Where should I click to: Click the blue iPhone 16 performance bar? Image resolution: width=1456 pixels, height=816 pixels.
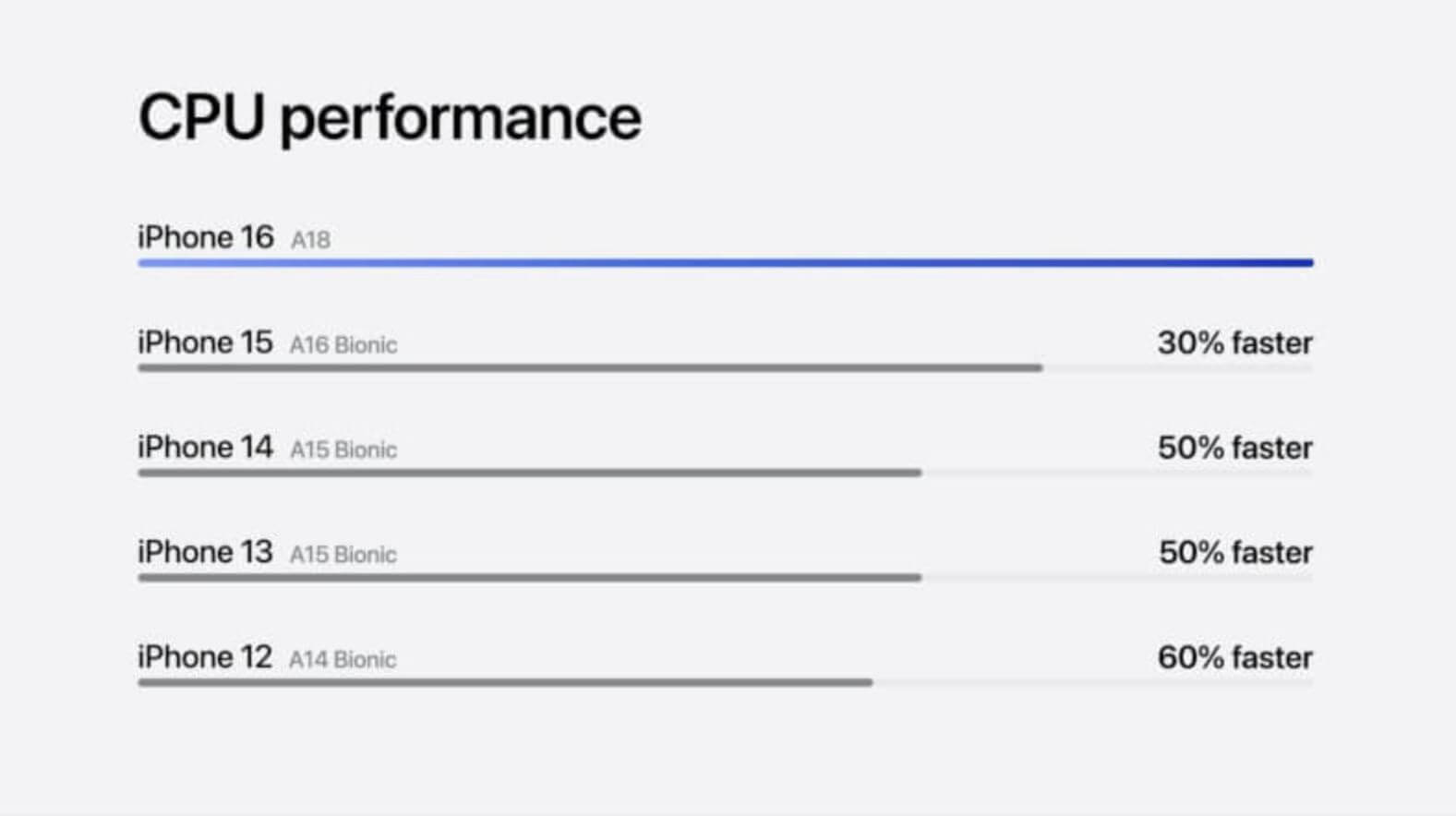726,263
